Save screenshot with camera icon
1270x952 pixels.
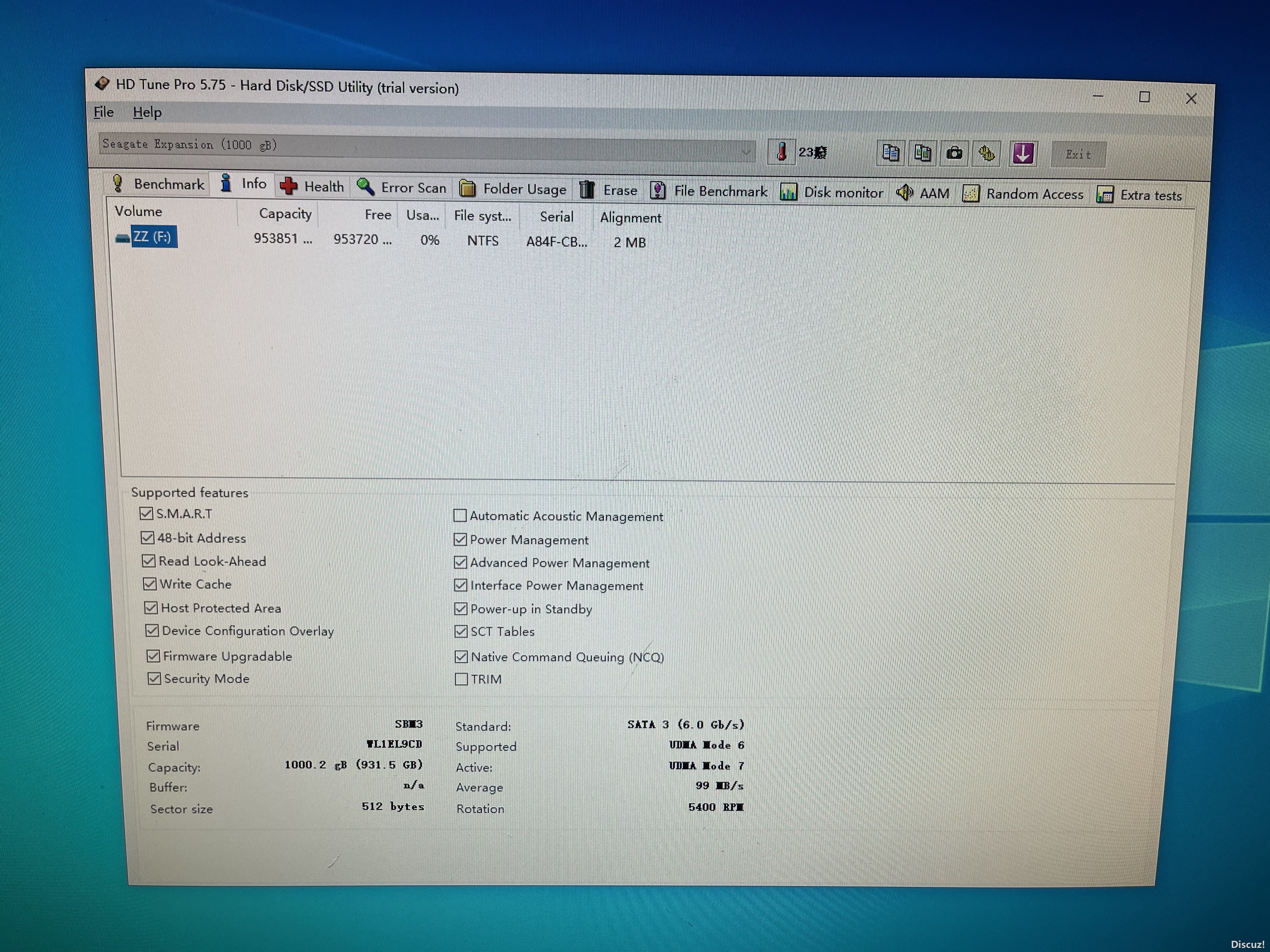[954, 153]
